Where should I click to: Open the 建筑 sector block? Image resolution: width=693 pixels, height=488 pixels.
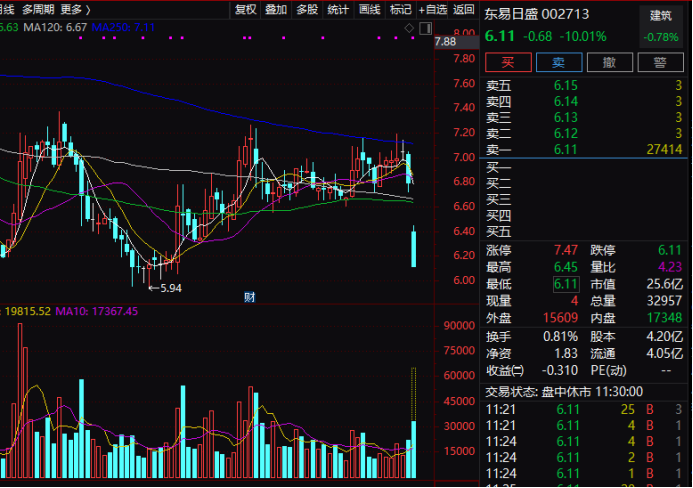pyautogui.click(x=661, y=15)
